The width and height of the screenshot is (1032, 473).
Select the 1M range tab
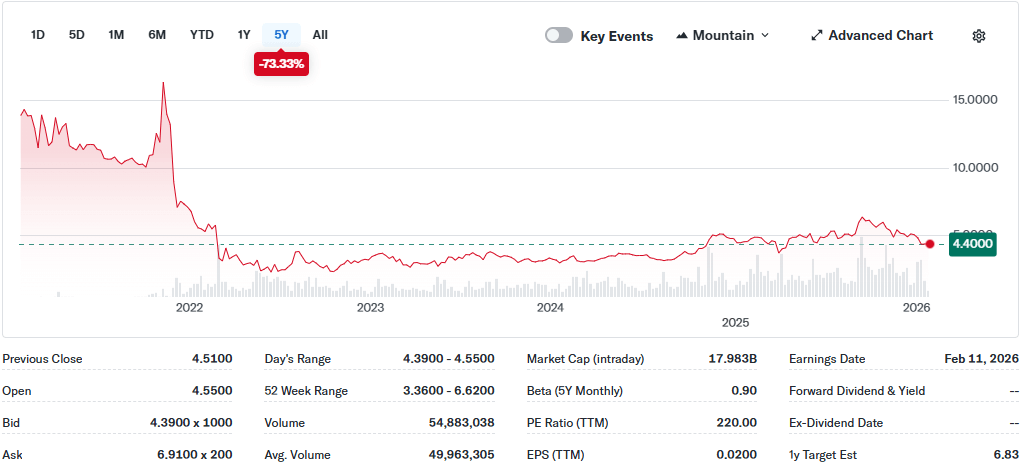click(116, 35)
